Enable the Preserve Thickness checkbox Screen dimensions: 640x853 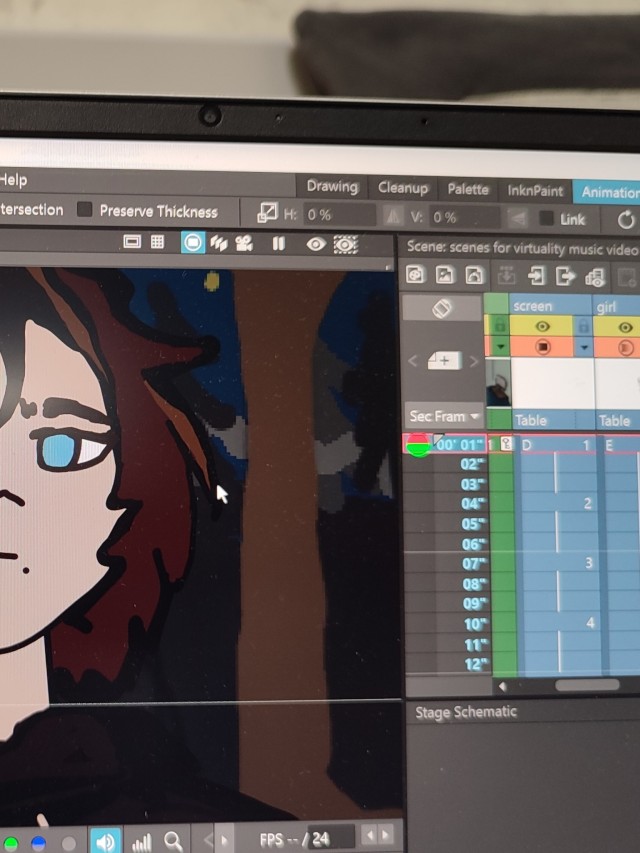coord(84,209)
